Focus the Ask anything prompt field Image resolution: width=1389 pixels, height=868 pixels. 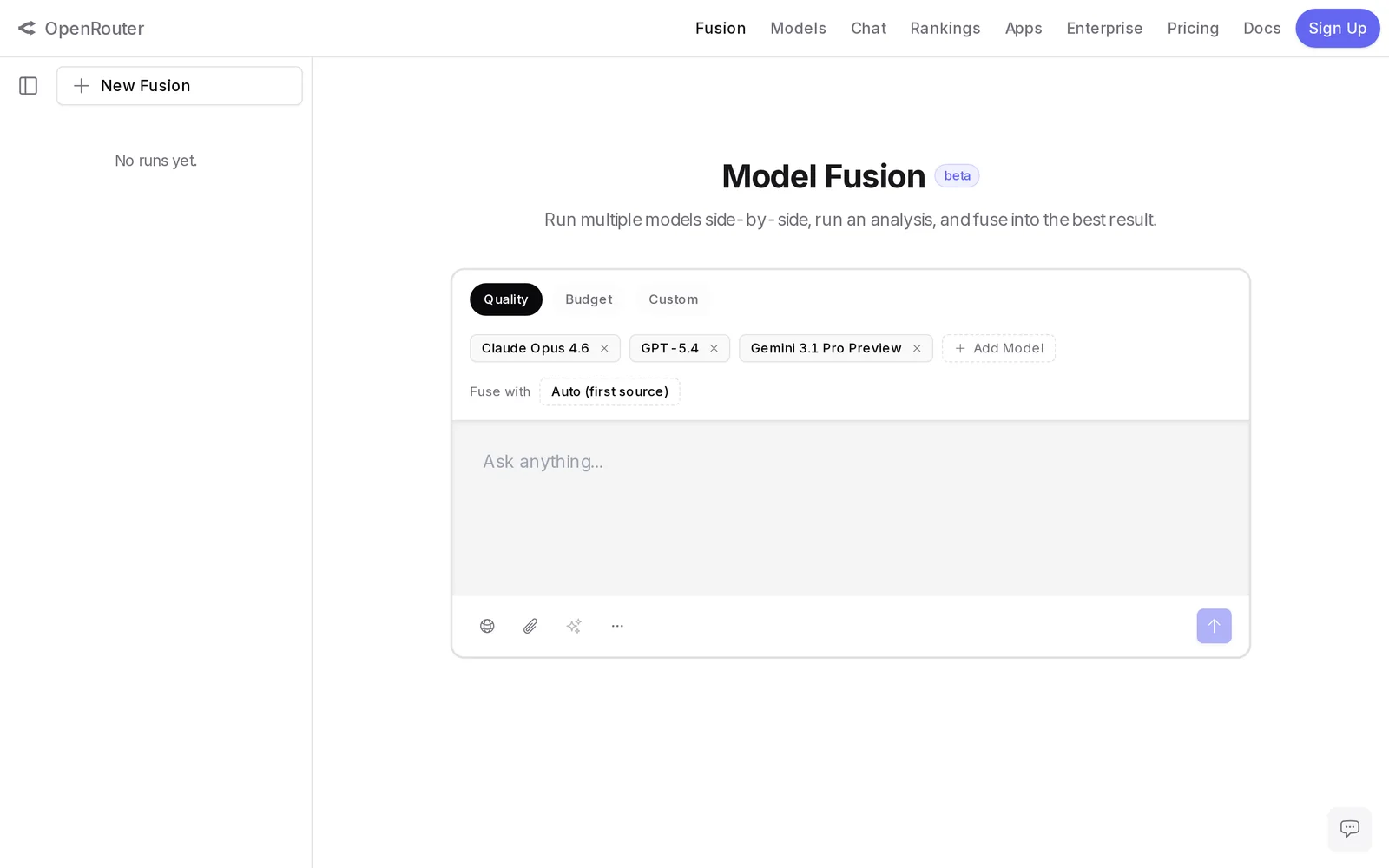pyautogui.click(x=850, y=508)
